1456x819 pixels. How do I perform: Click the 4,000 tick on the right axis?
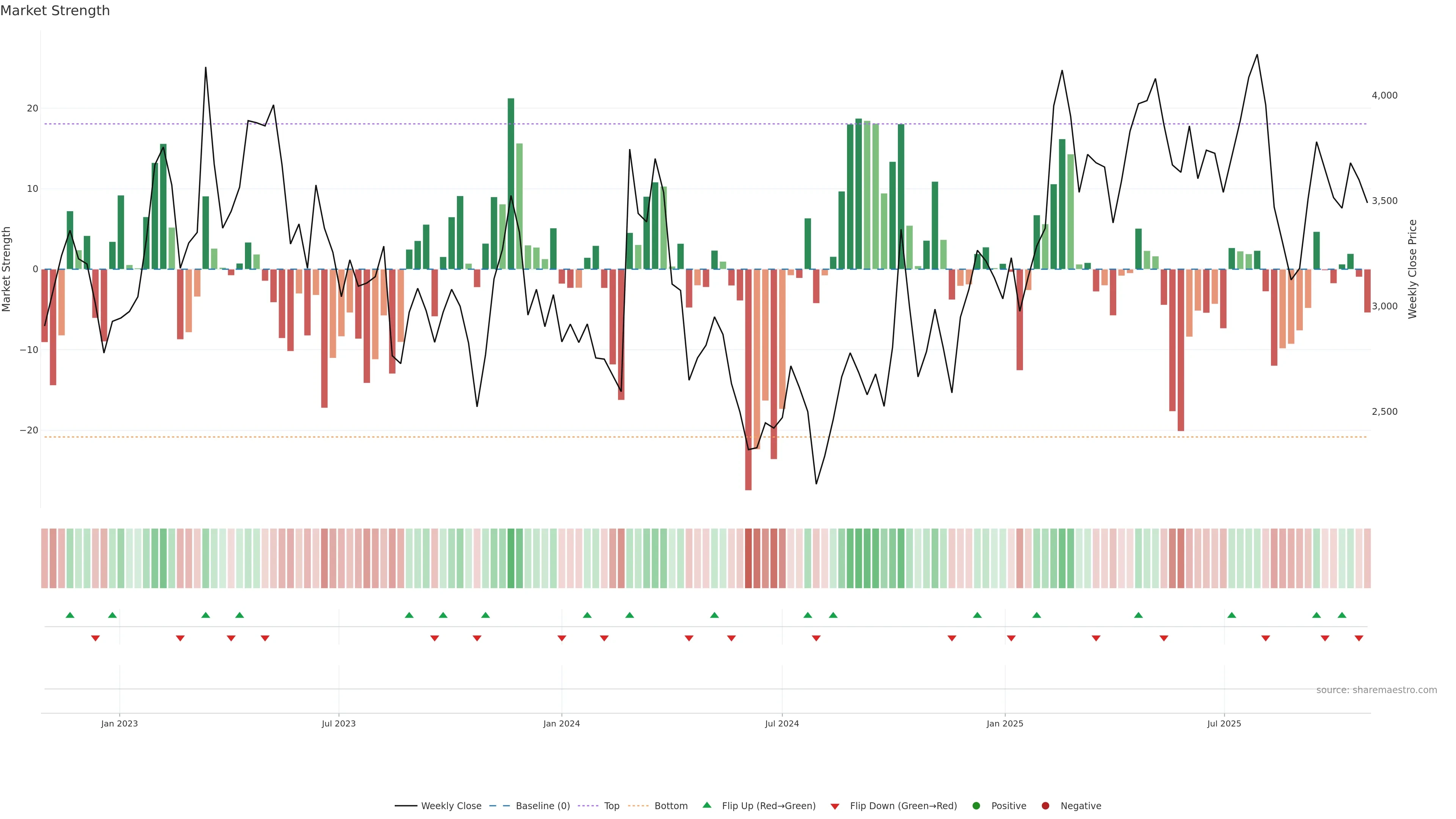tap(1384, 96)
